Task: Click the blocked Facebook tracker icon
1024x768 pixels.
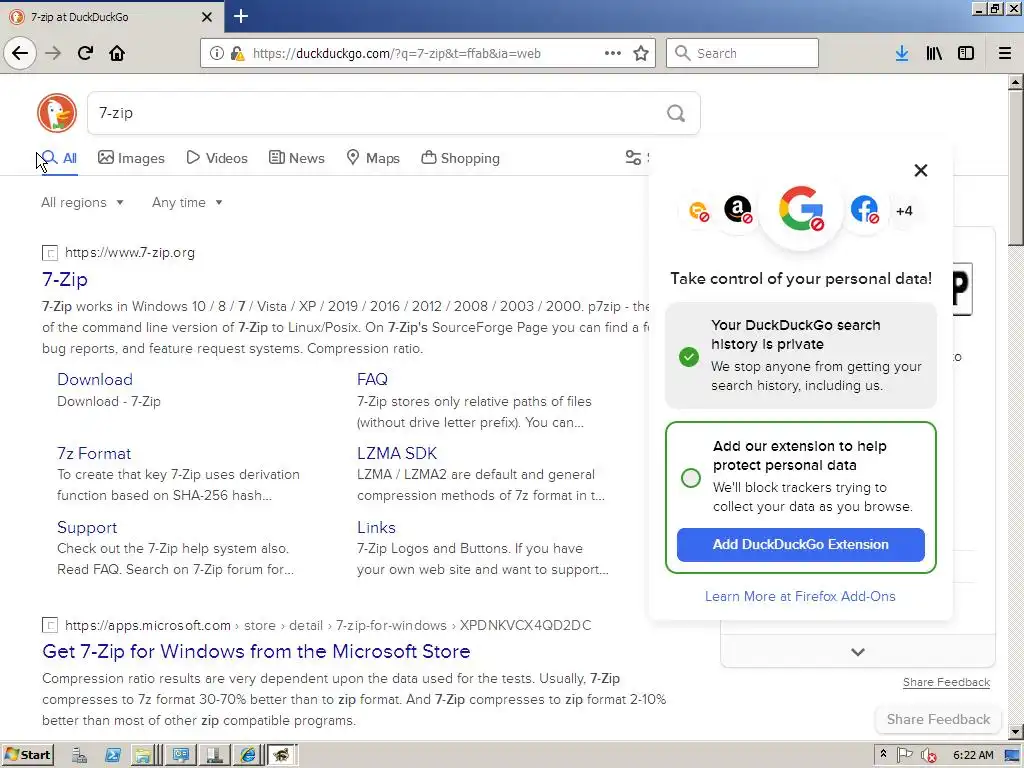Action: (864, 210)
